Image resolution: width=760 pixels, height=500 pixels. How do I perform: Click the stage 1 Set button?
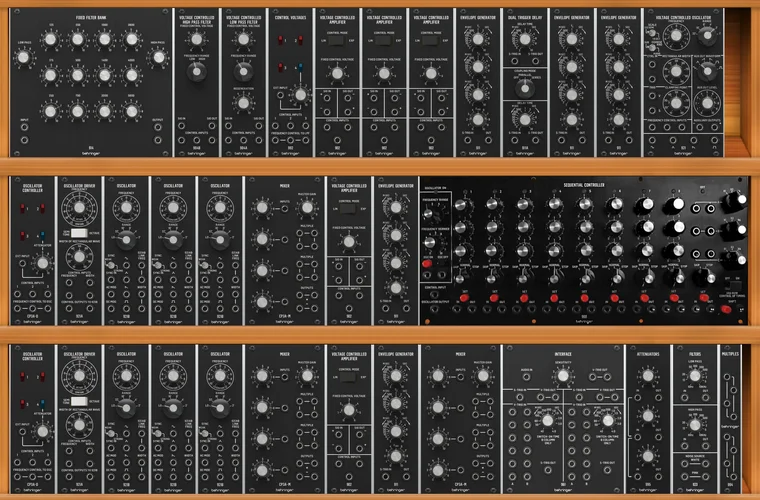click(464, 298)
